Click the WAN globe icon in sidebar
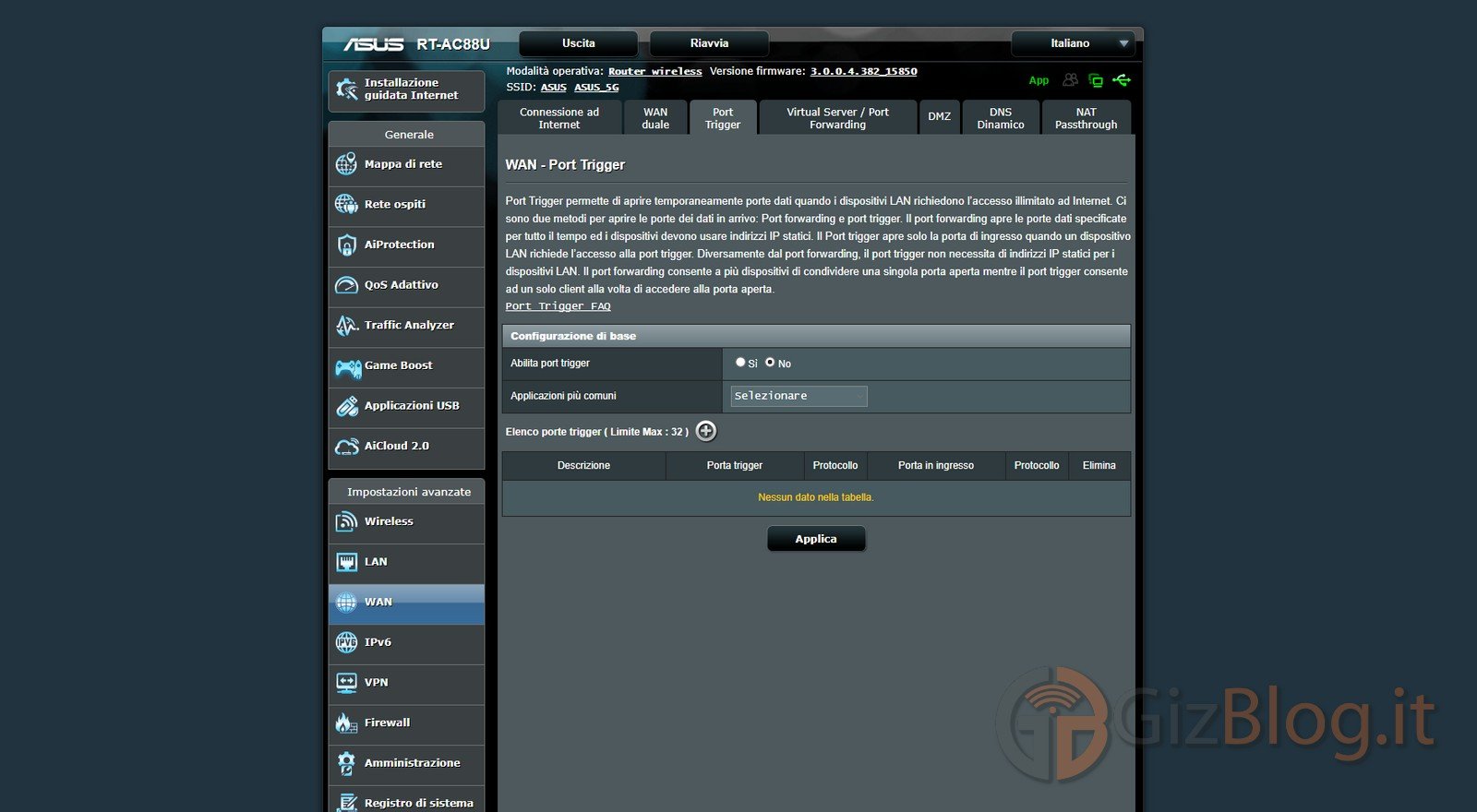 [346, 603]
